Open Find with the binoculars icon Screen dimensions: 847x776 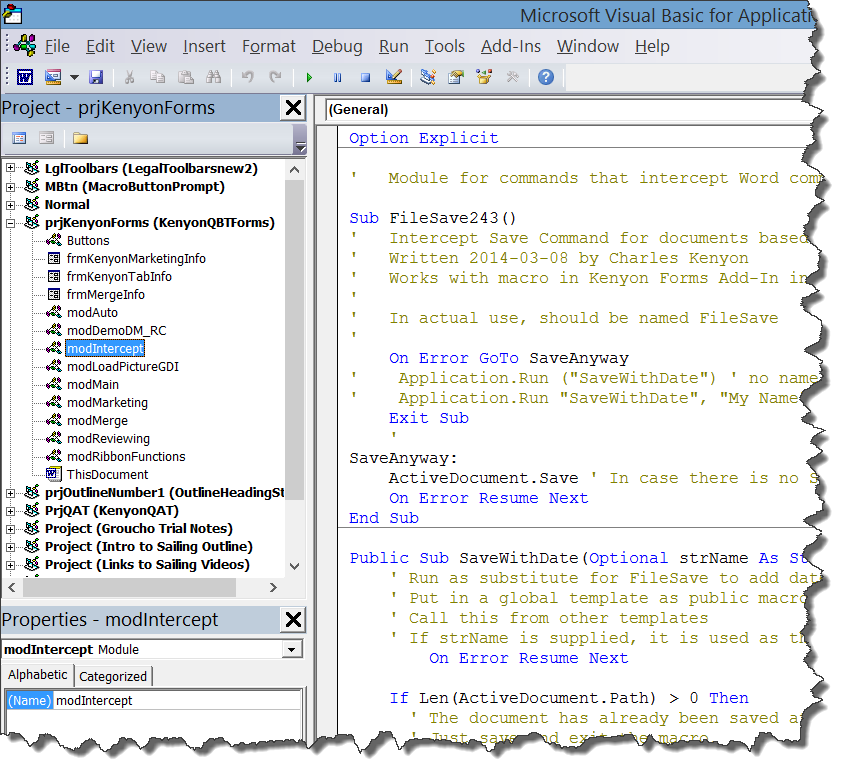[x=213, y=77]
